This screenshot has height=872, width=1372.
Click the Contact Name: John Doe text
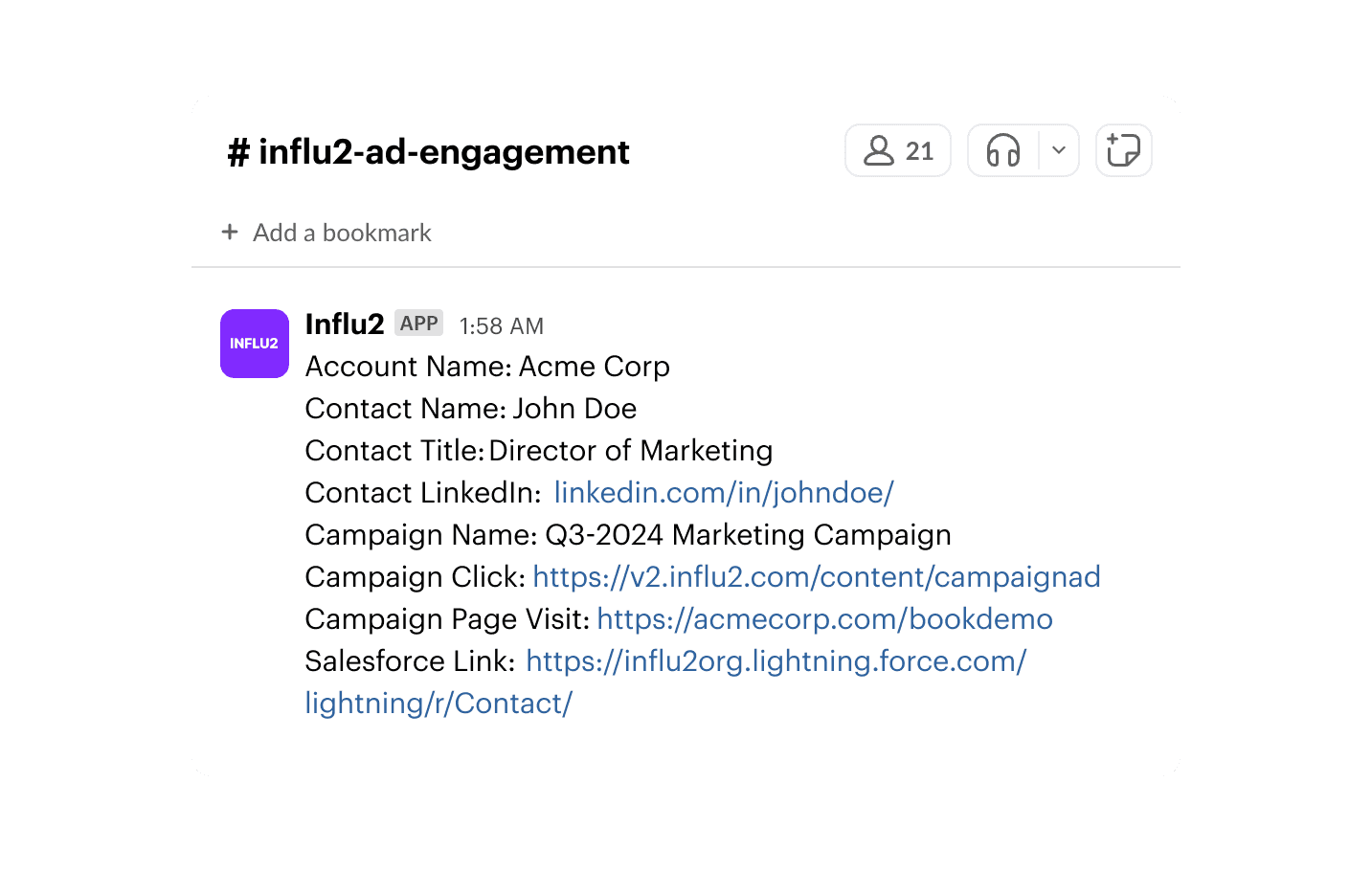click(470, 409)
